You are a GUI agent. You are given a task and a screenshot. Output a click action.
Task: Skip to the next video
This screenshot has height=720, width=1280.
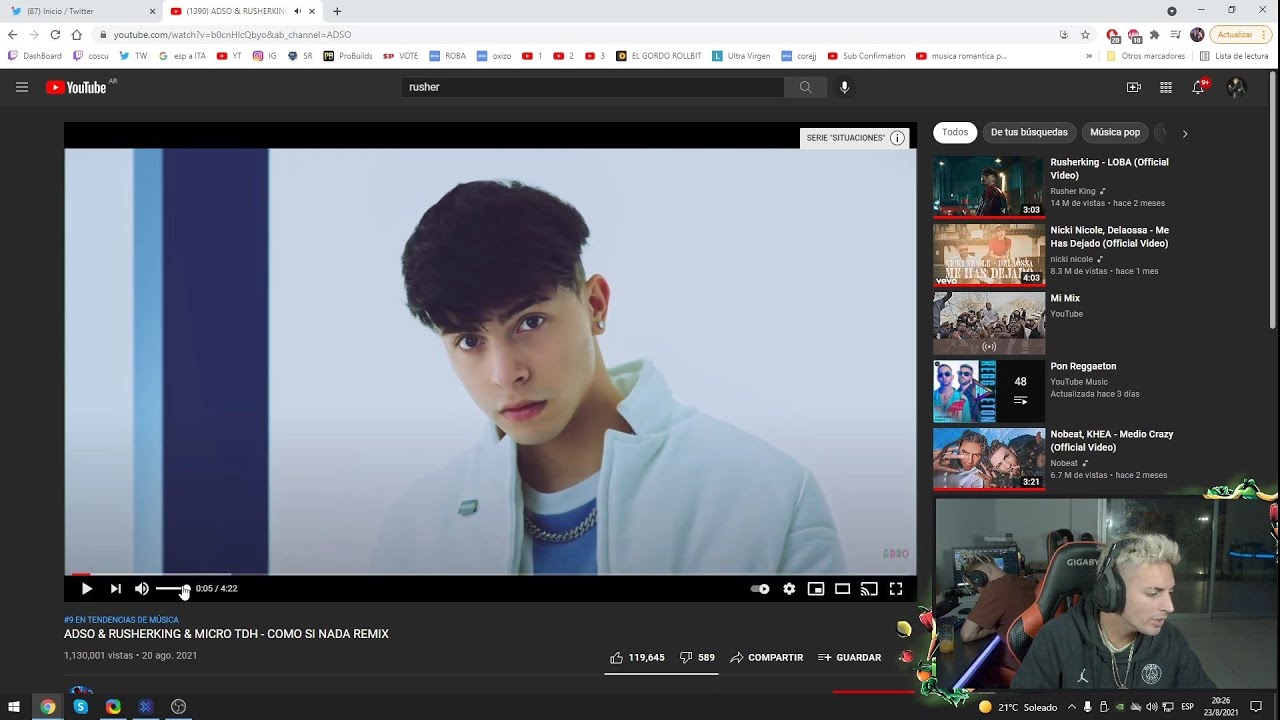[116, 589]
